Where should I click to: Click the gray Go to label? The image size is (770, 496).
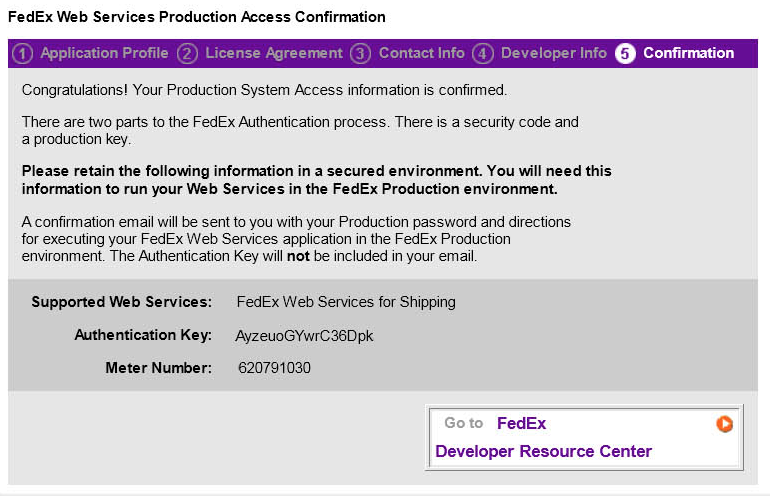pyautogui.click(x=463, y=423)
